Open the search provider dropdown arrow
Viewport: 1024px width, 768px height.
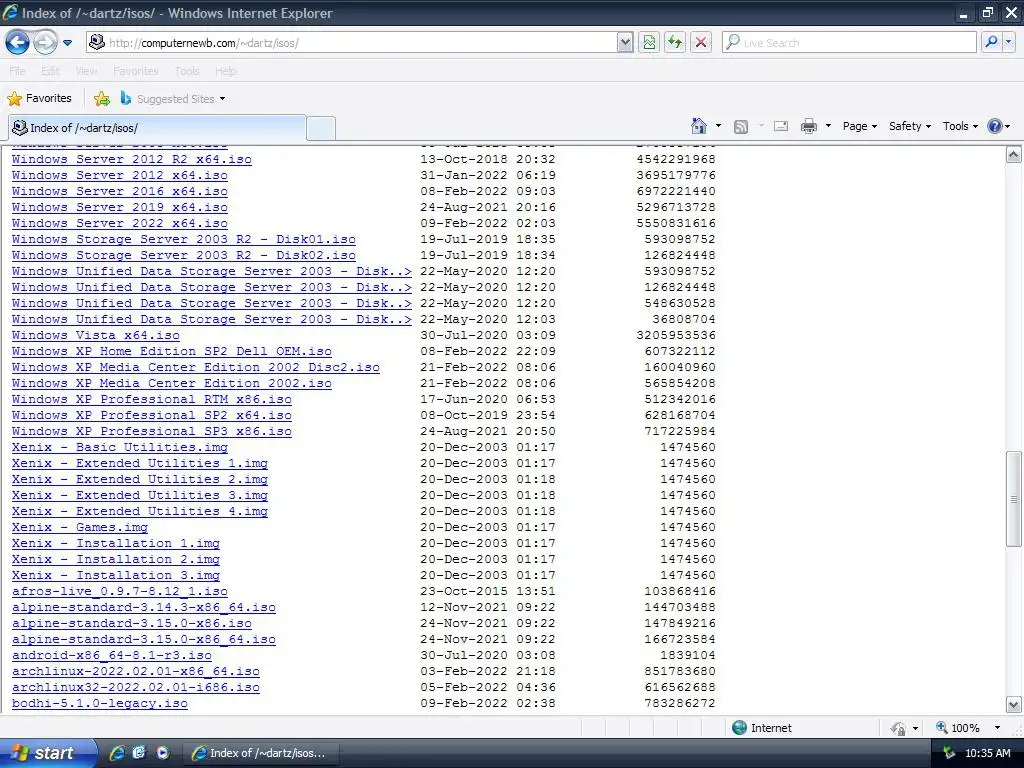coord(1009,42)
